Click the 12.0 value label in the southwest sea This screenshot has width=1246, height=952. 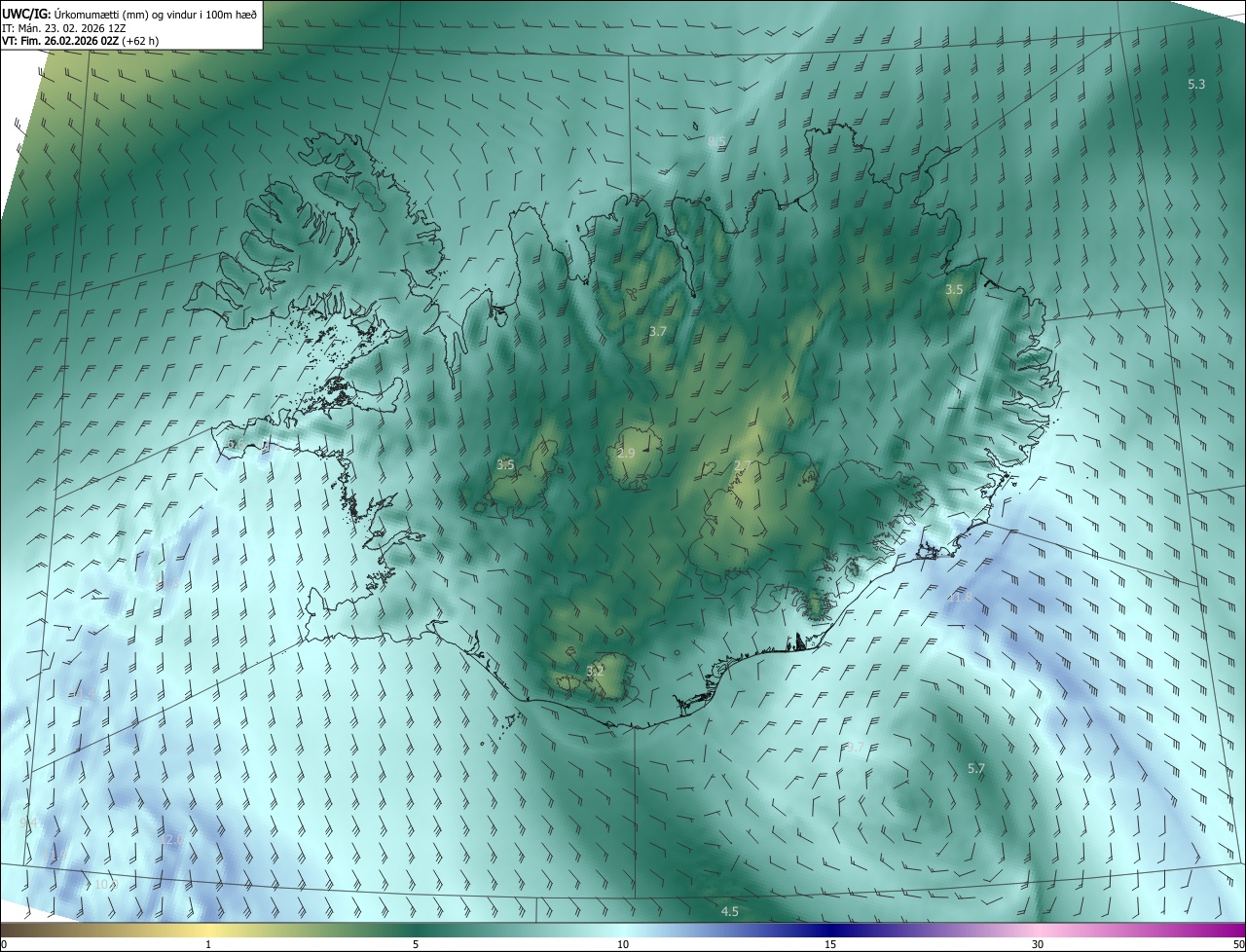tap(171, 839)
